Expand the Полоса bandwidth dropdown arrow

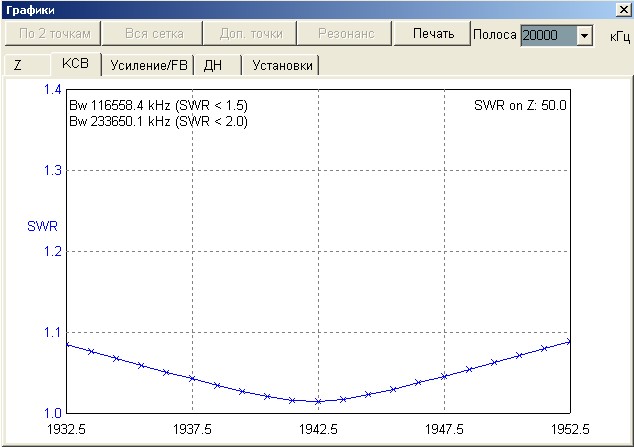[585, 36]
